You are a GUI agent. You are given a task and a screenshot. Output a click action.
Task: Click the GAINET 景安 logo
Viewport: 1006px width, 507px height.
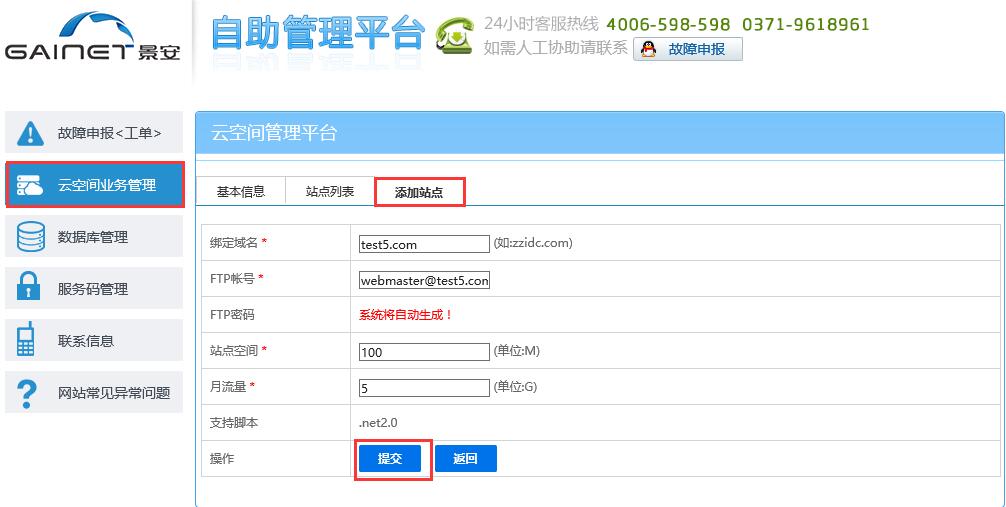[92, 37]
